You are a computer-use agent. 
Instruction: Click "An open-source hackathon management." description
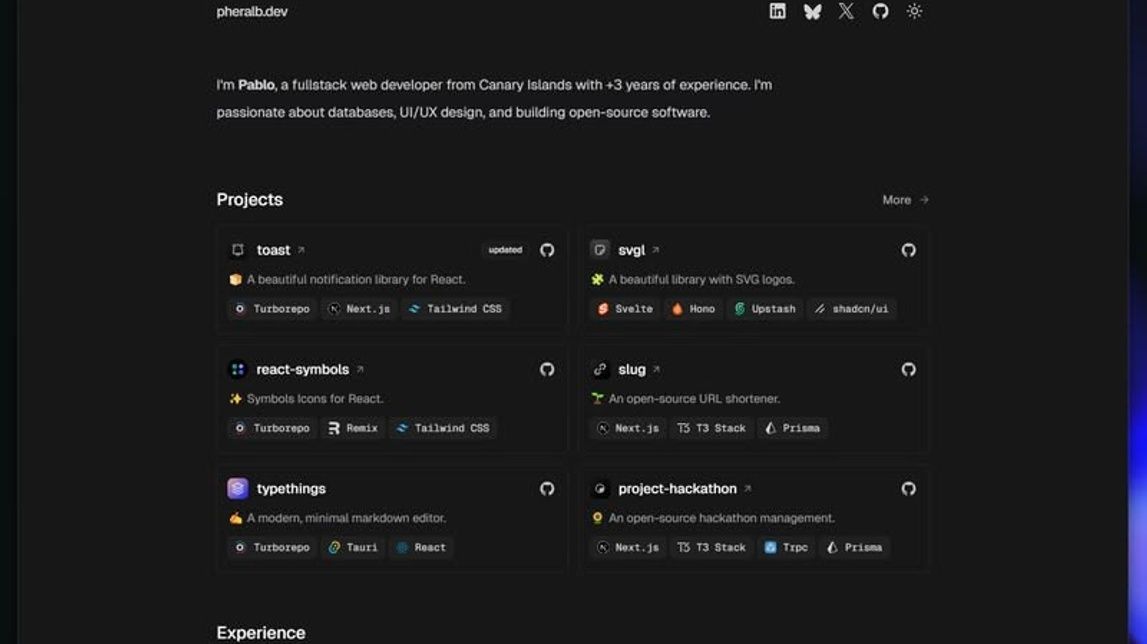click(721, 518)
